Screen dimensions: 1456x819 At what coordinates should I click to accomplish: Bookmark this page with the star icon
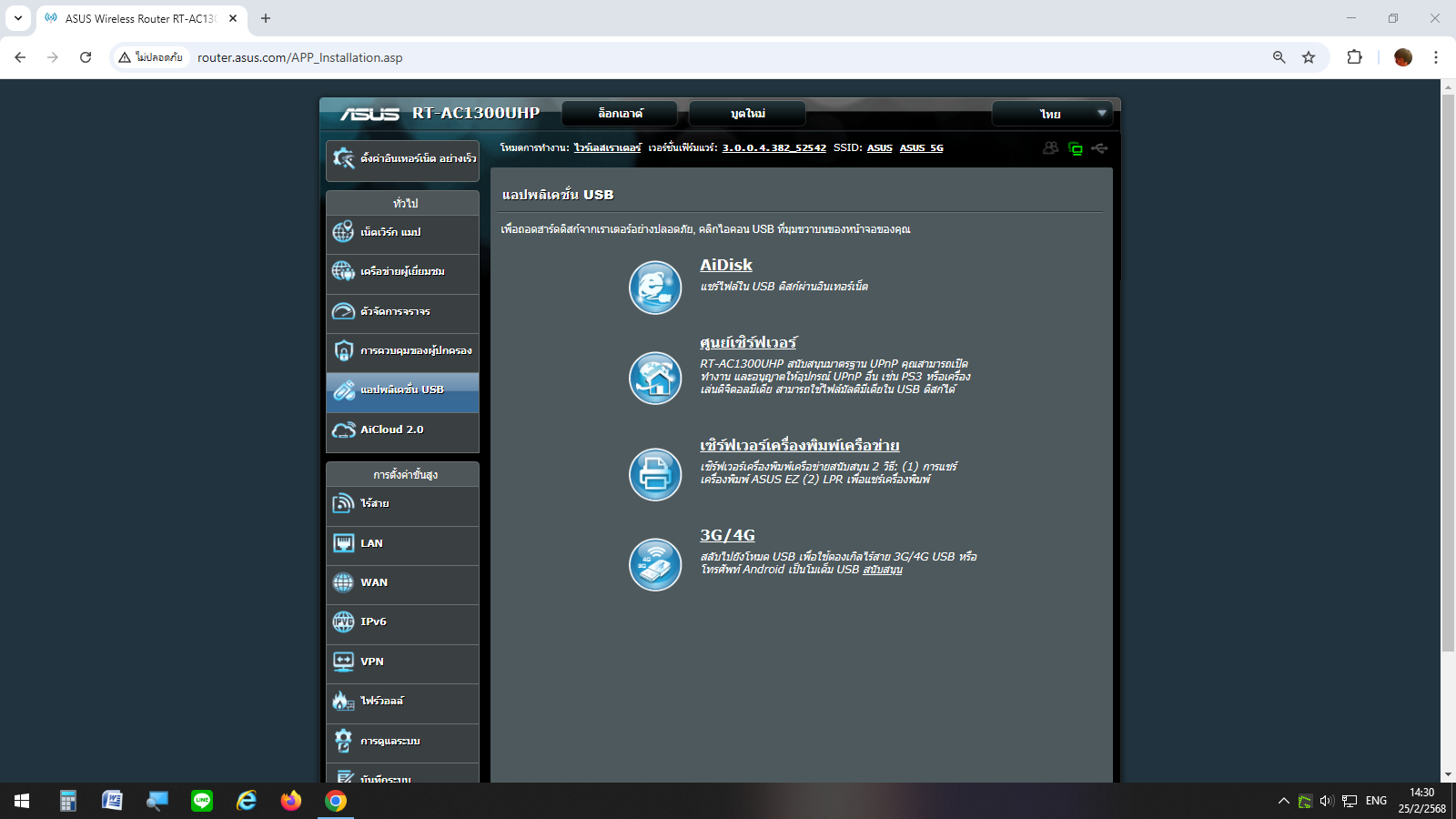click(1309, 57)
